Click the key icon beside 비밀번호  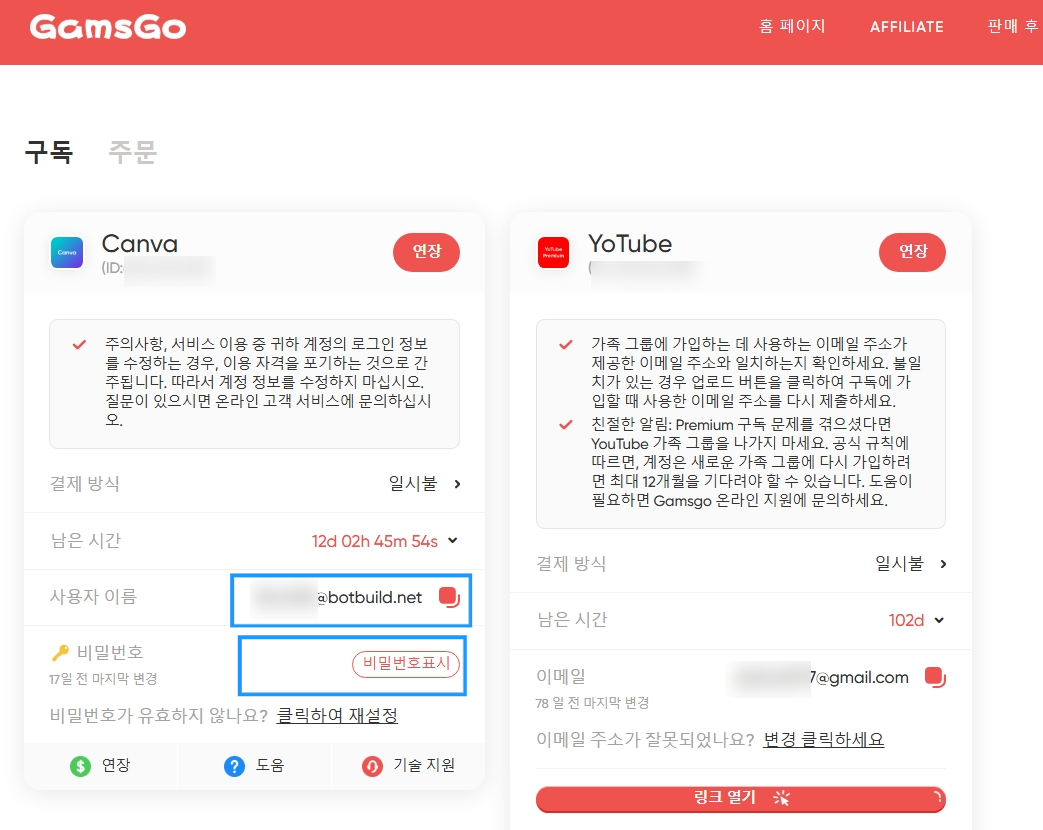point(60,652)
